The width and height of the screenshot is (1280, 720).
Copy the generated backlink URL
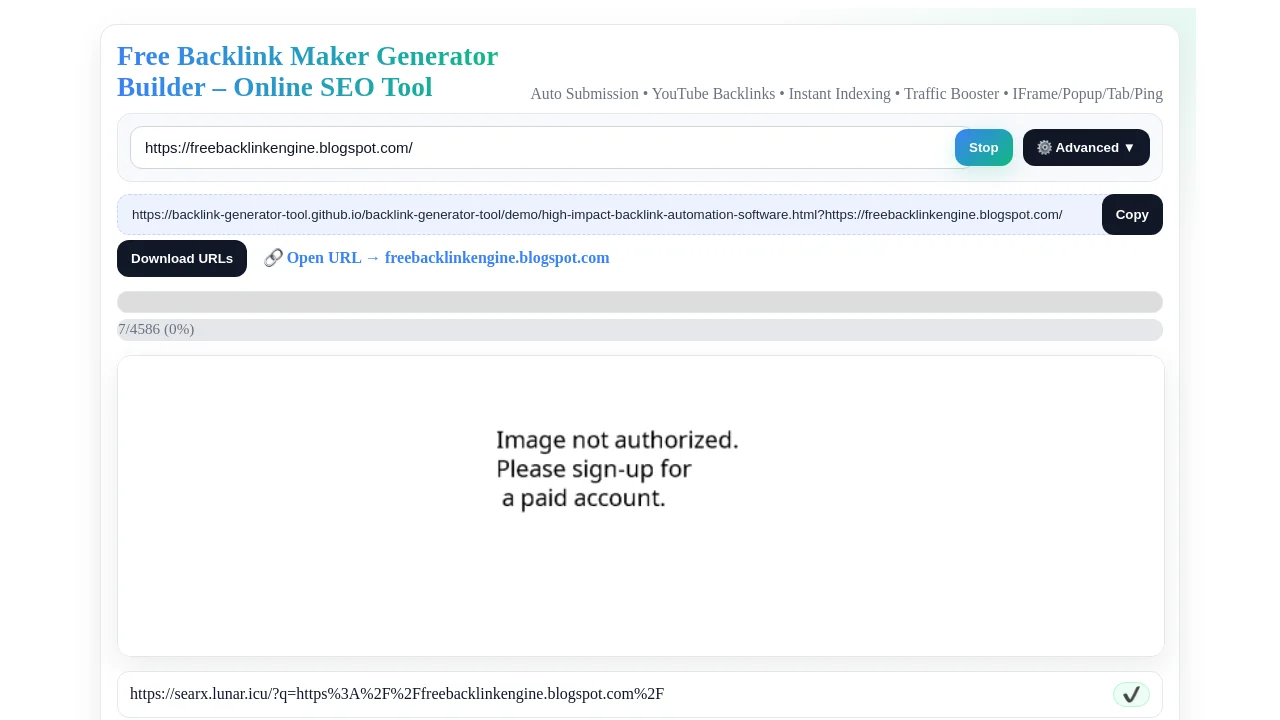click(x=1132, y=215)
